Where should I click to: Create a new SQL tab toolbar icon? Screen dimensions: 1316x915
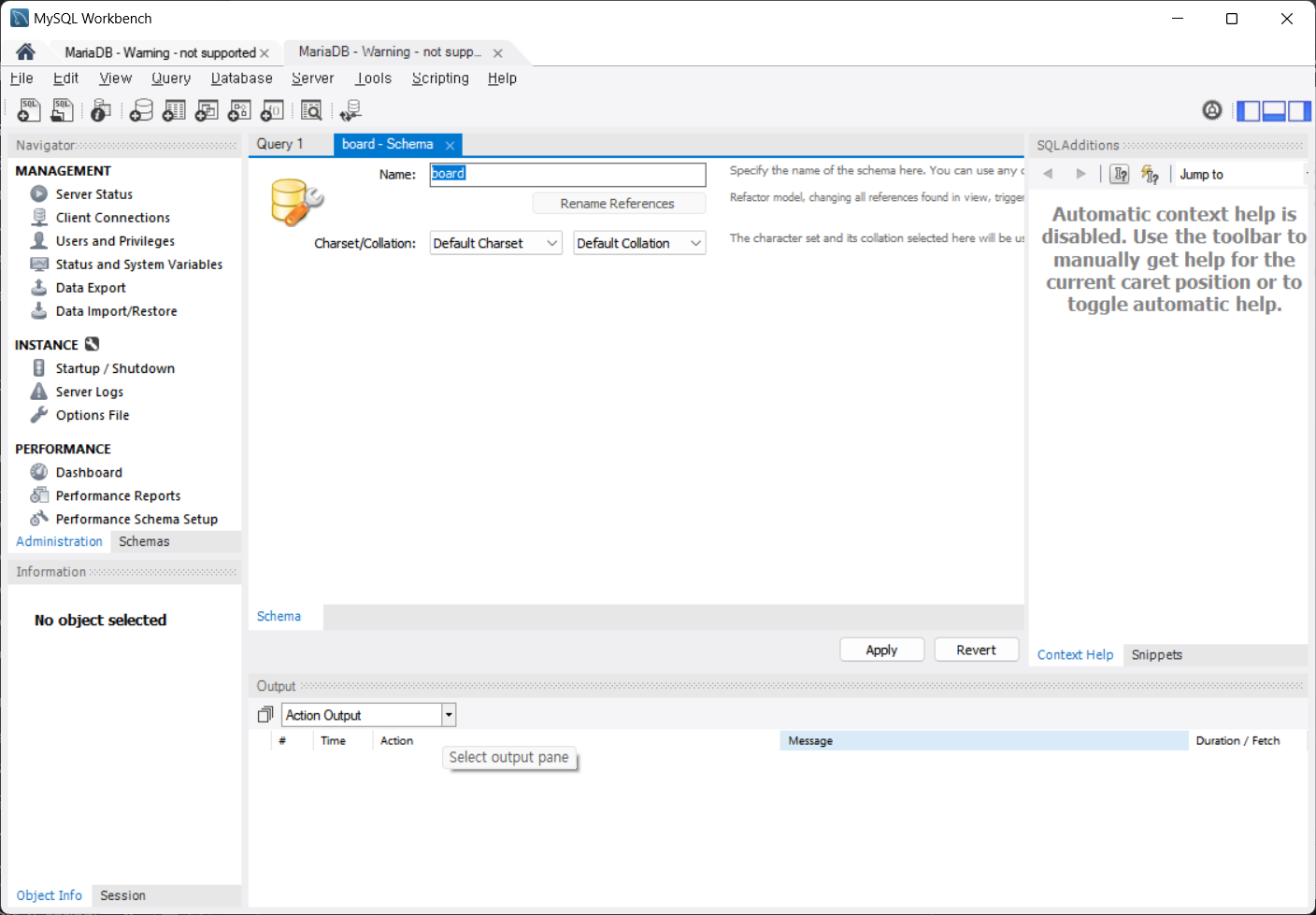point(29,110)
